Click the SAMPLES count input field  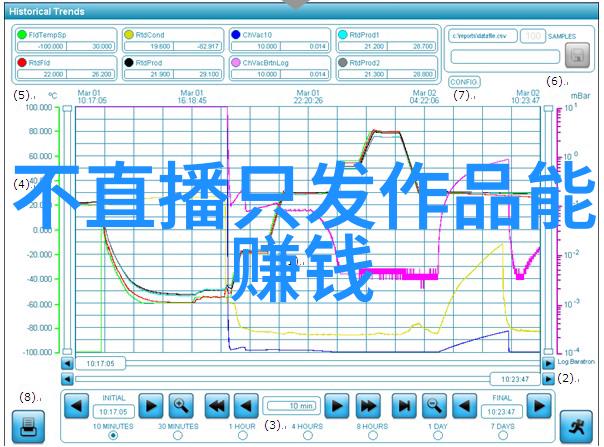tap(533, 36)
